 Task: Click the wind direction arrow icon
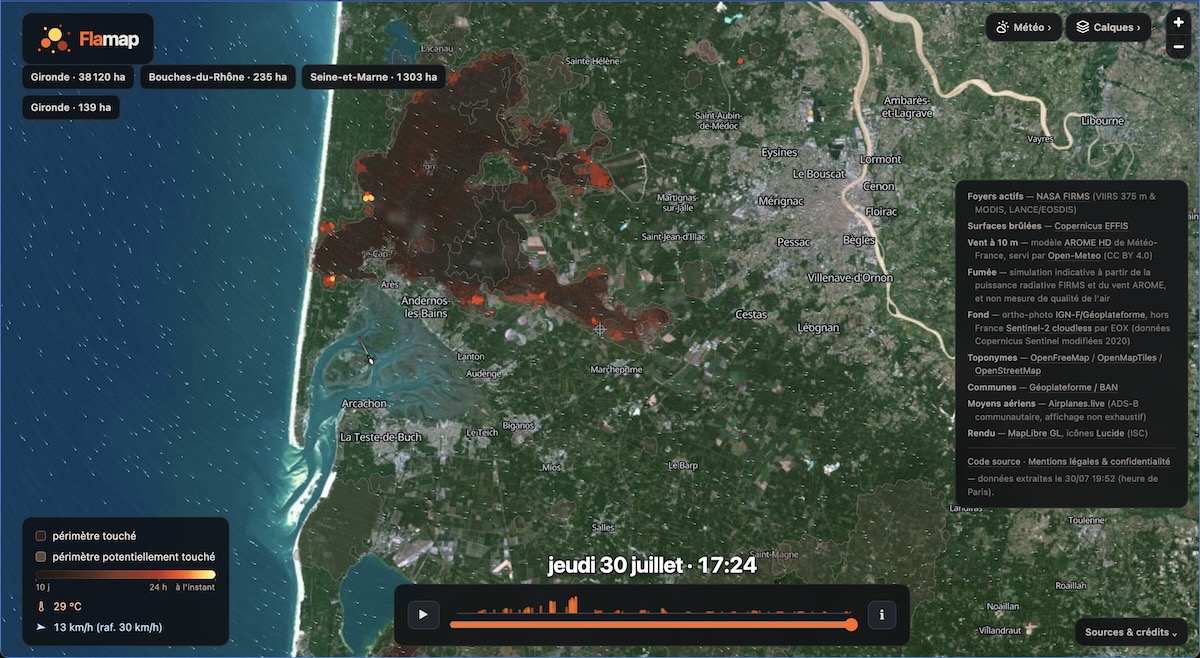(x=41, y=627)
